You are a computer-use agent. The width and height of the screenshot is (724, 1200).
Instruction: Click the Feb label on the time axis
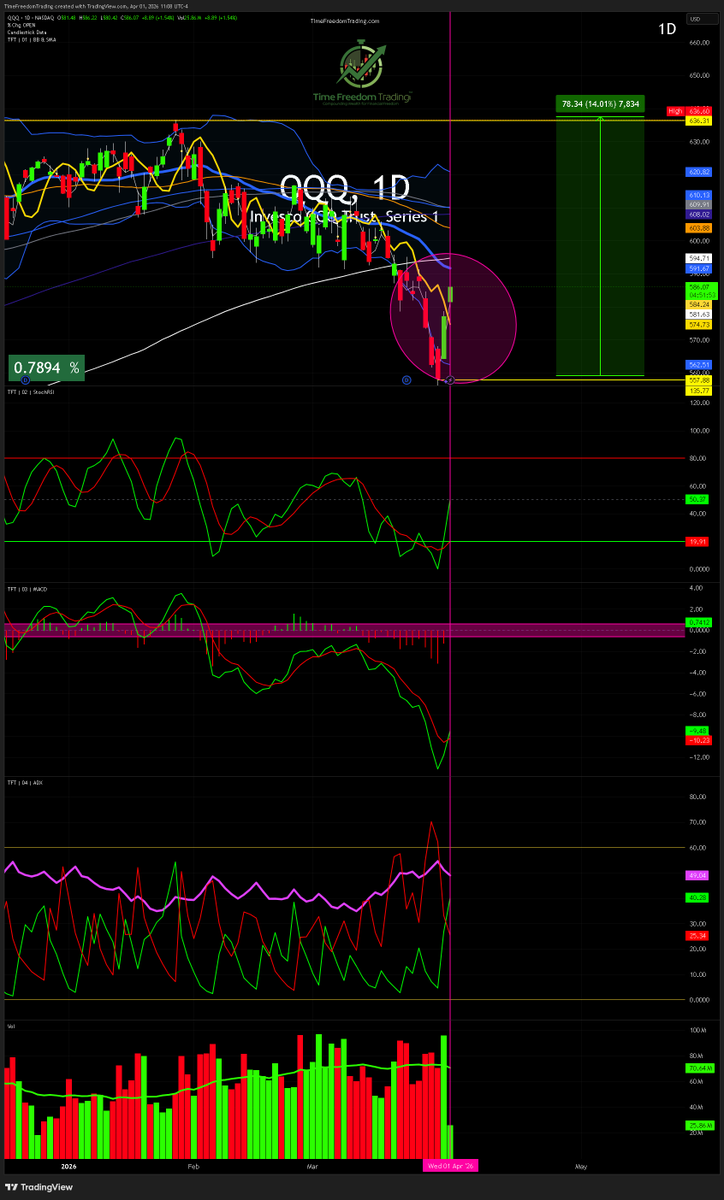(193, 1166)
